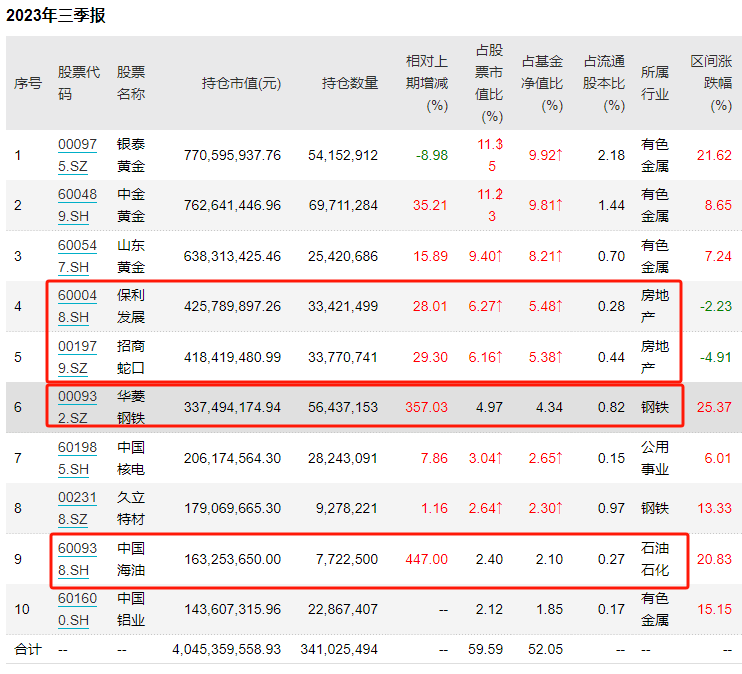Select interval change value 25.37
Screen dimensions: 742x674
tap(715, 407)
